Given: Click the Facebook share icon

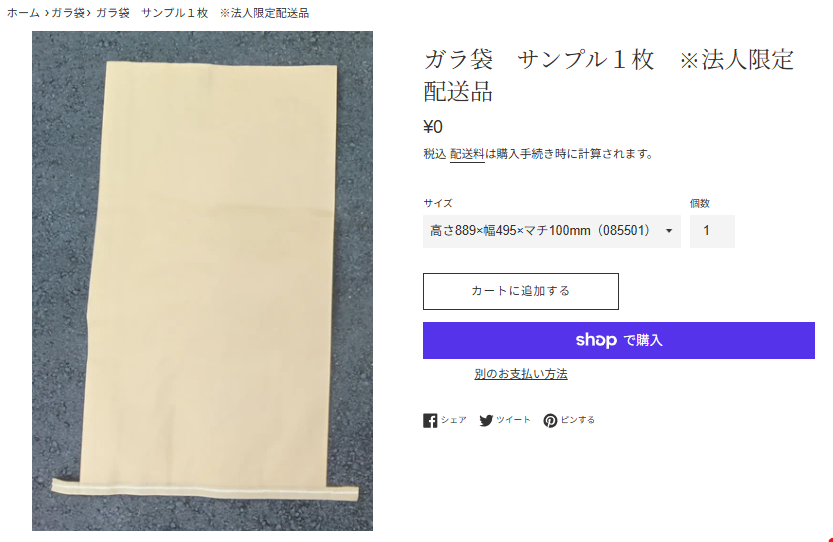Looking at the screenshot, I should (x=430, y=420).
